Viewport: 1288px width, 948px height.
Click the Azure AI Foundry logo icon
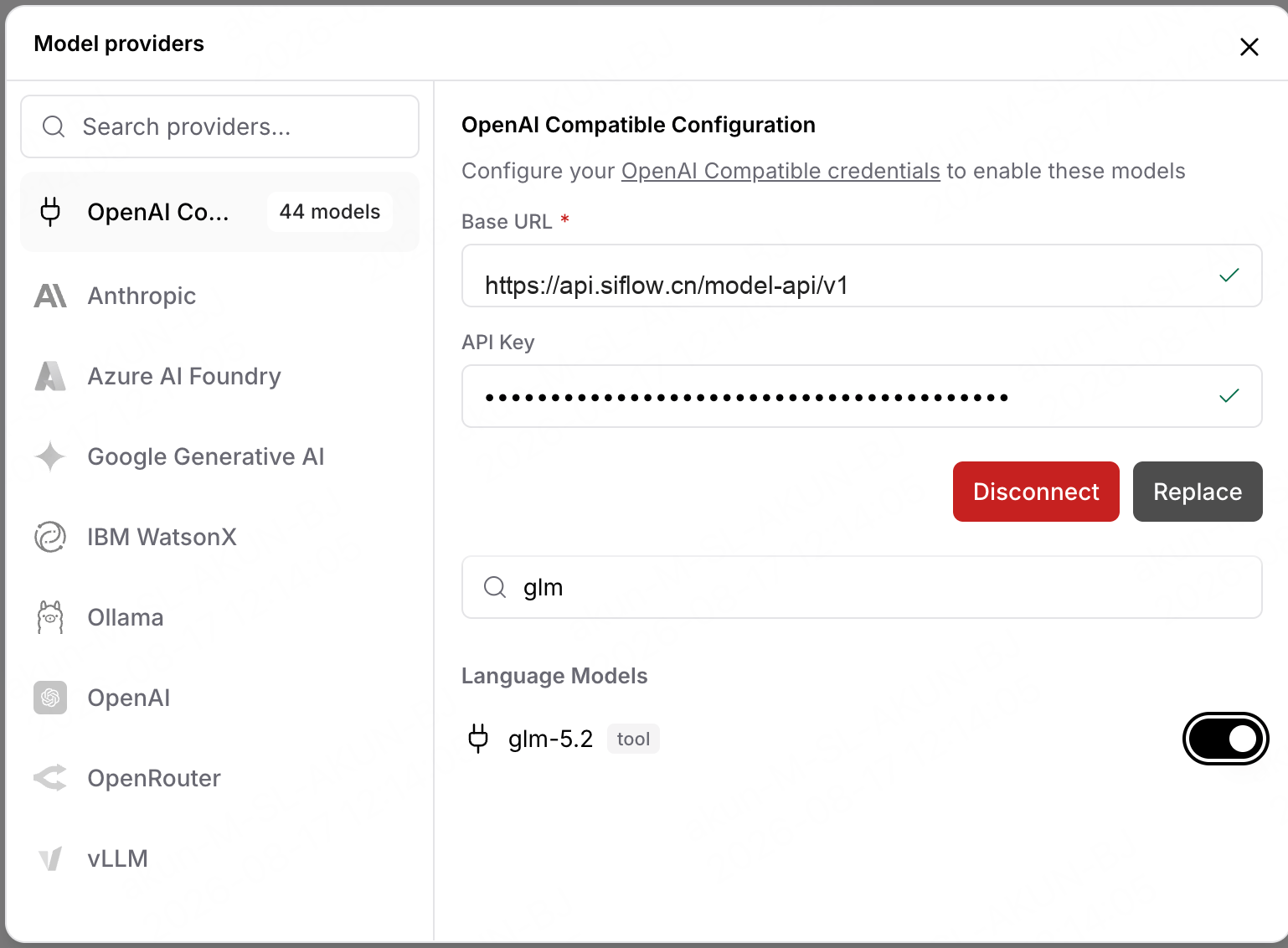point(50,376)
